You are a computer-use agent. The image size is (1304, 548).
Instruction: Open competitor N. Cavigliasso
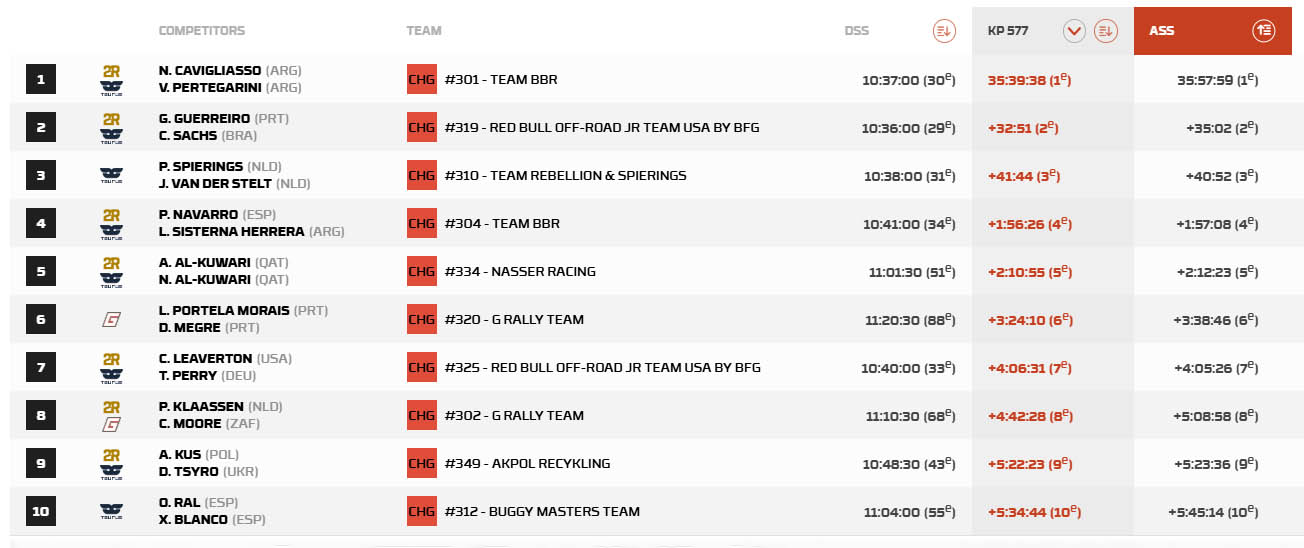[x=210, y=71]
